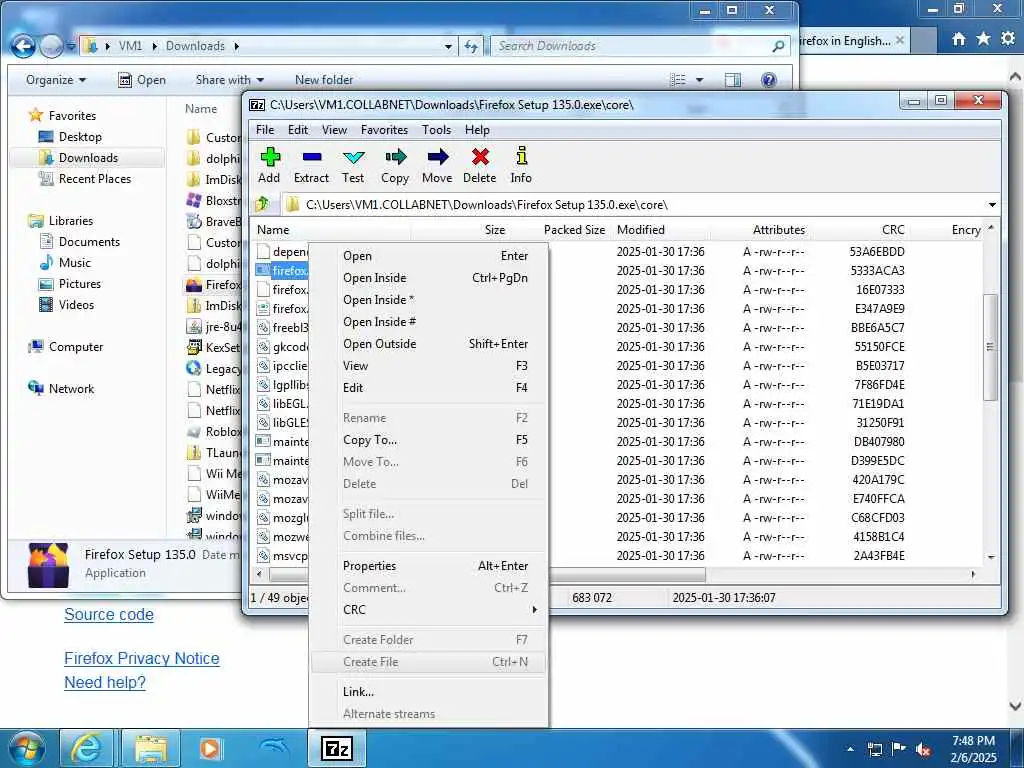Open view options dropdown arrow in Explorer
The width and height of the screenshot is (1024, 768).
699,80
